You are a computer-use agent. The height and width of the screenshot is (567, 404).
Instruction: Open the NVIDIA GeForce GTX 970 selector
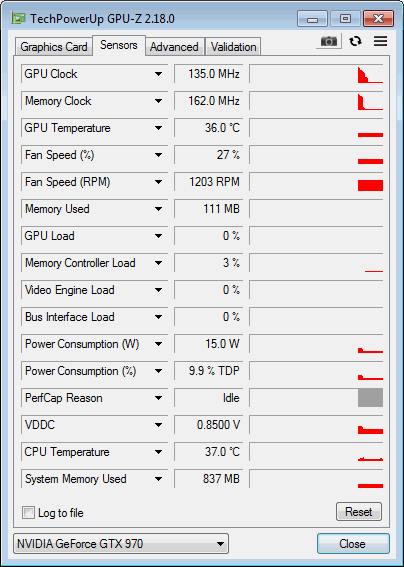[x=121, y=543]
